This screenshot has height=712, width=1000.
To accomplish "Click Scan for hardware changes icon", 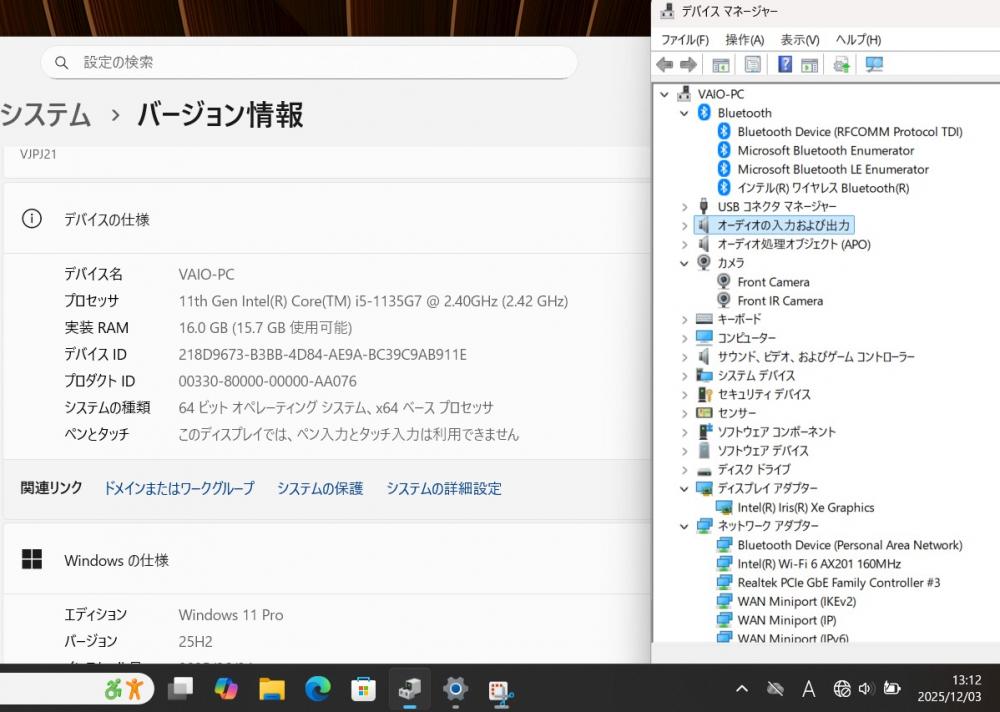I will pyautogui.click(x=874, y=65).
